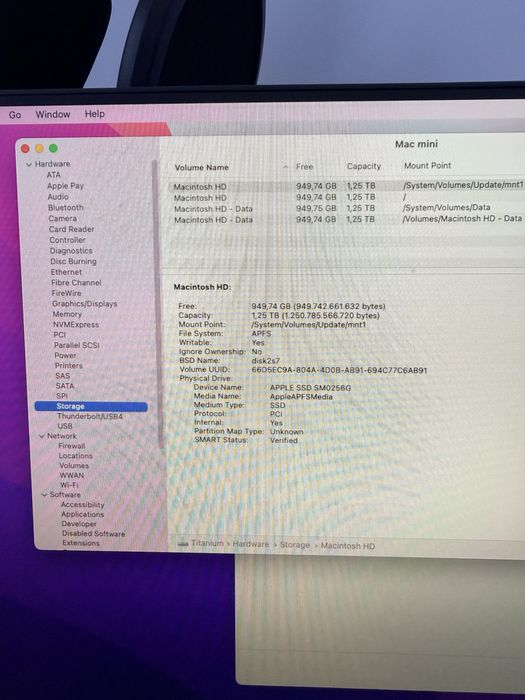
Task: Select Power in the sidebar
Action: (x=65, y=355)
